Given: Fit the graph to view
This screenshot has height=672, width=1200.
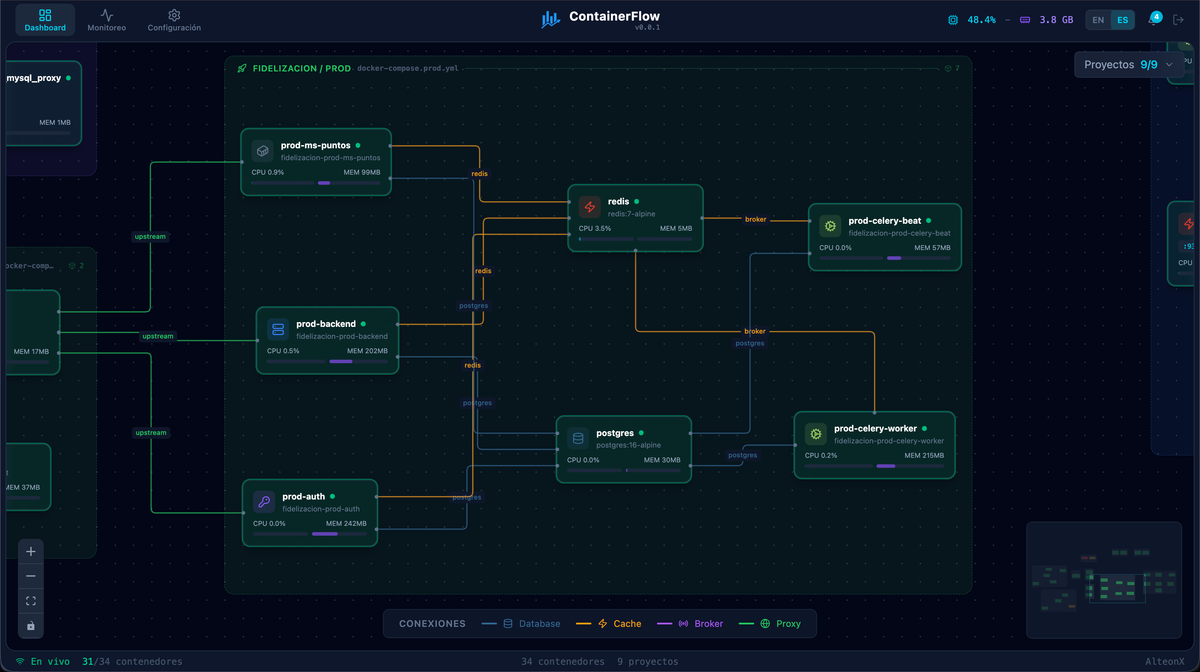Looking at the screenshot, I should point(31,601).
